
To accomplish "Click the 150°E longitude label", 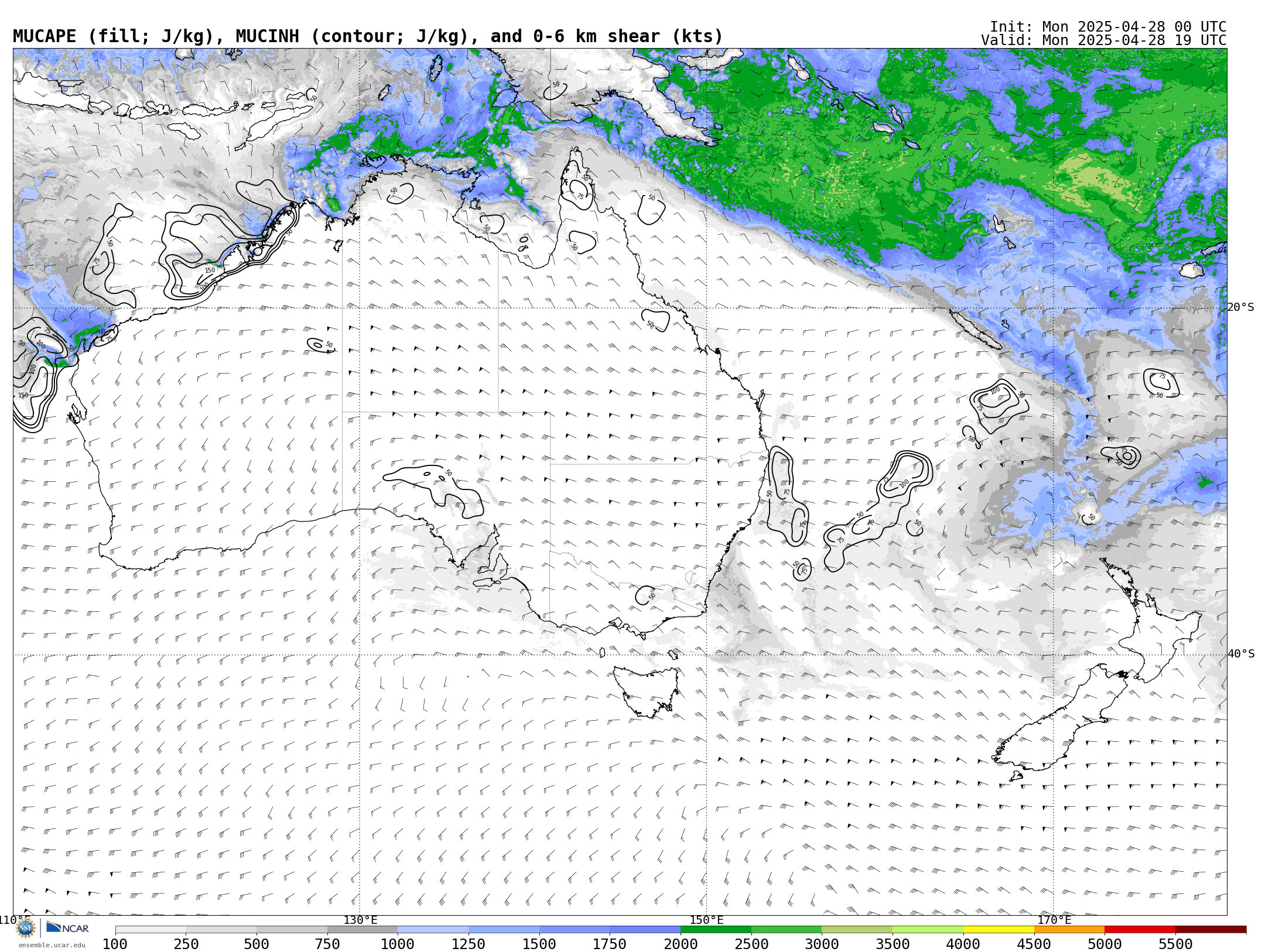I will (706, 920).
